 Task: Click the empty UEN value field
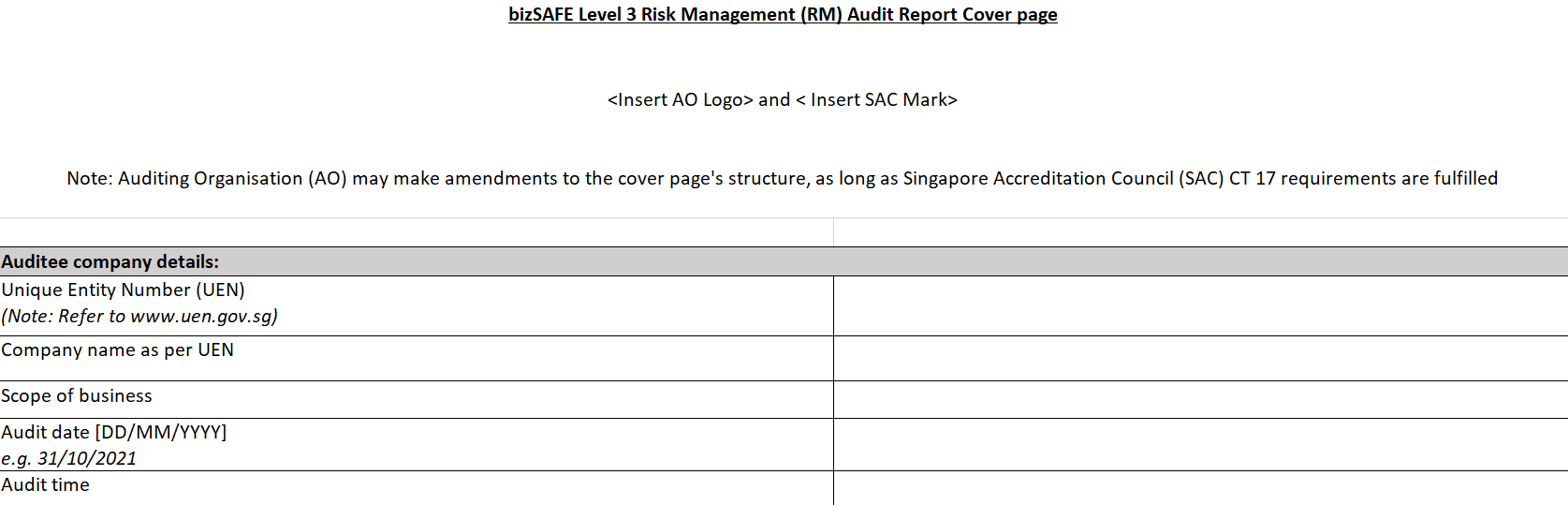[1200, 305]
